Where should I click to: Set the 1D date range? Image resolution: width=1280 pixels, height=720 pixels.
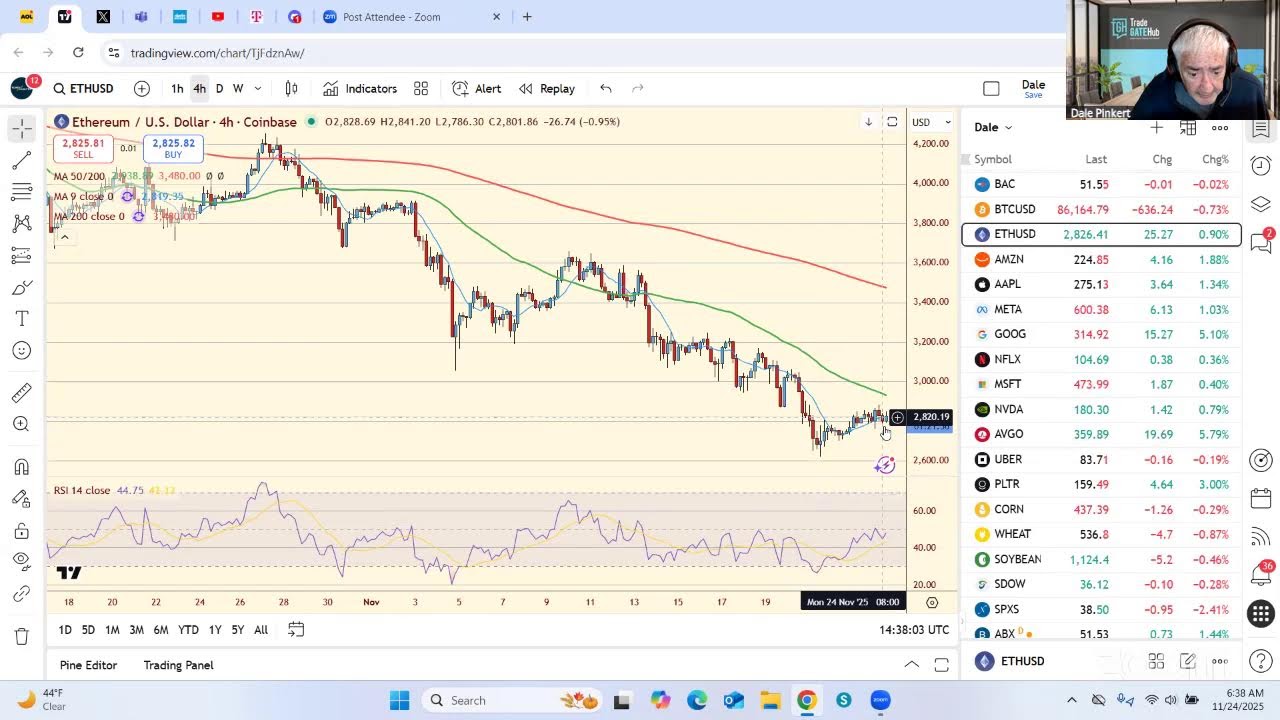(x=65, y=630)
